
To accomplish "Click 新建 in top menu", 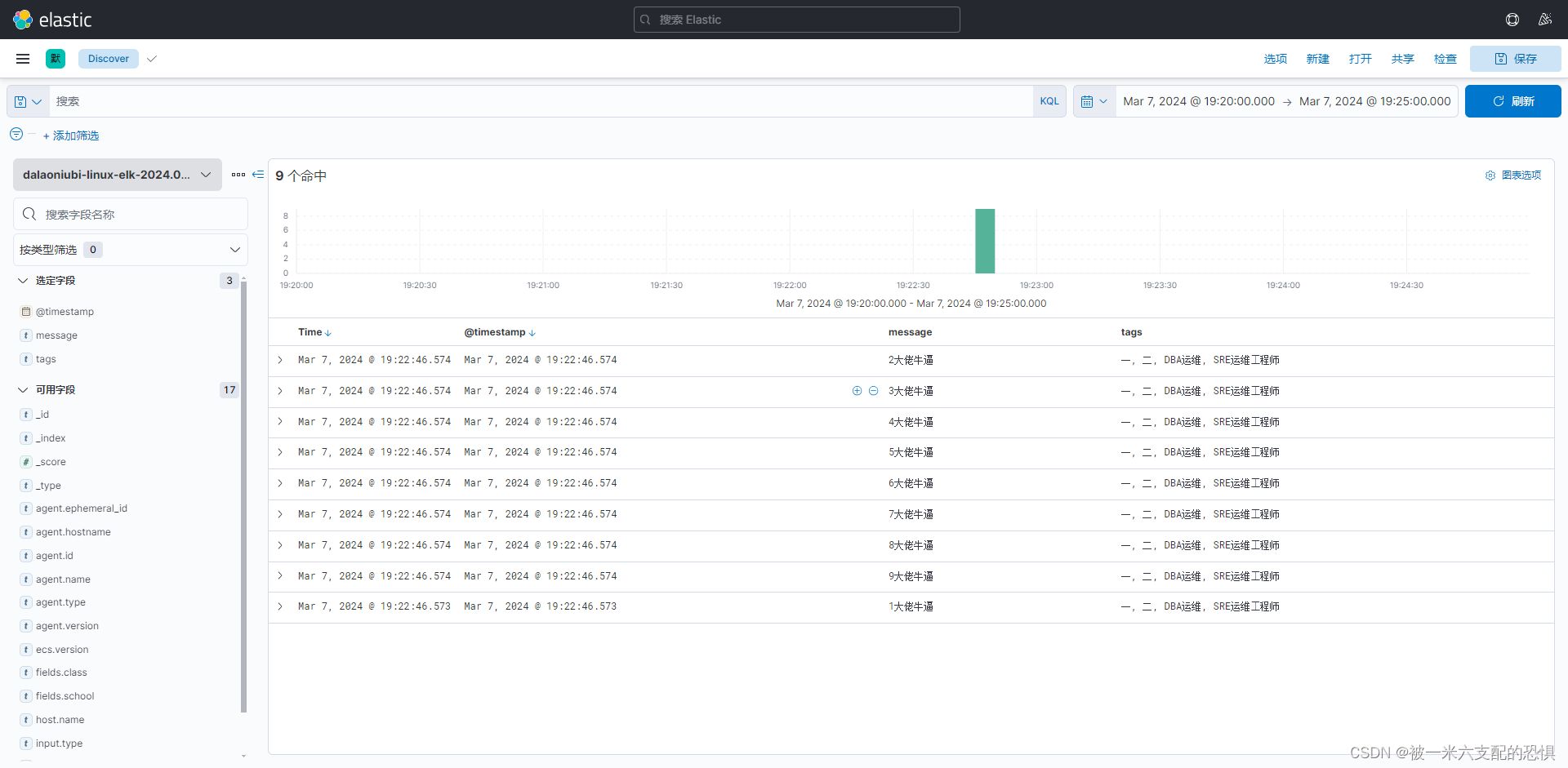I will click(1317, 59).
